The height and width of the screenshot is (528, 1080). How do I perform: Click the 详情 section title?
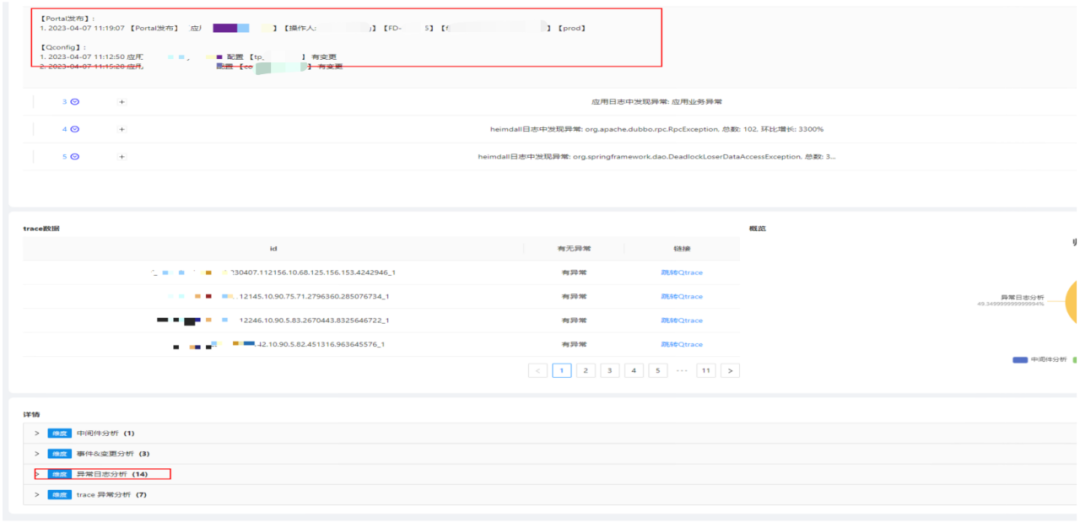[31, 414]
